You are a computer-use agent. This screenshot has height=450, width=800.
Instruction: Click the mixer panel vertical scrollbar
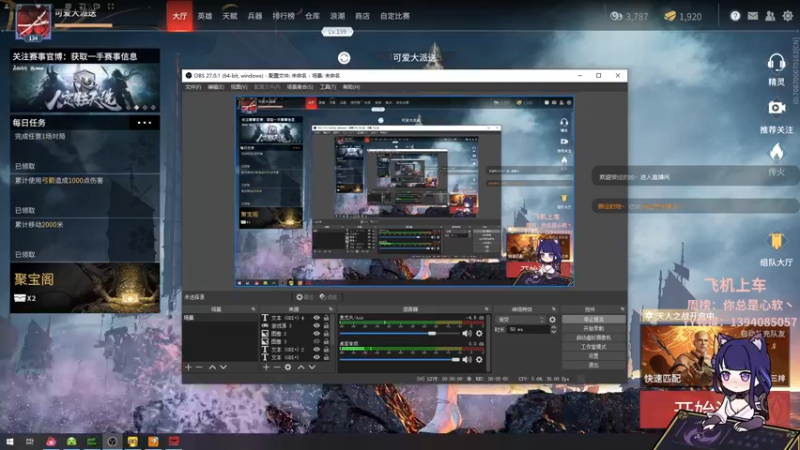click(x=488, y=343)
